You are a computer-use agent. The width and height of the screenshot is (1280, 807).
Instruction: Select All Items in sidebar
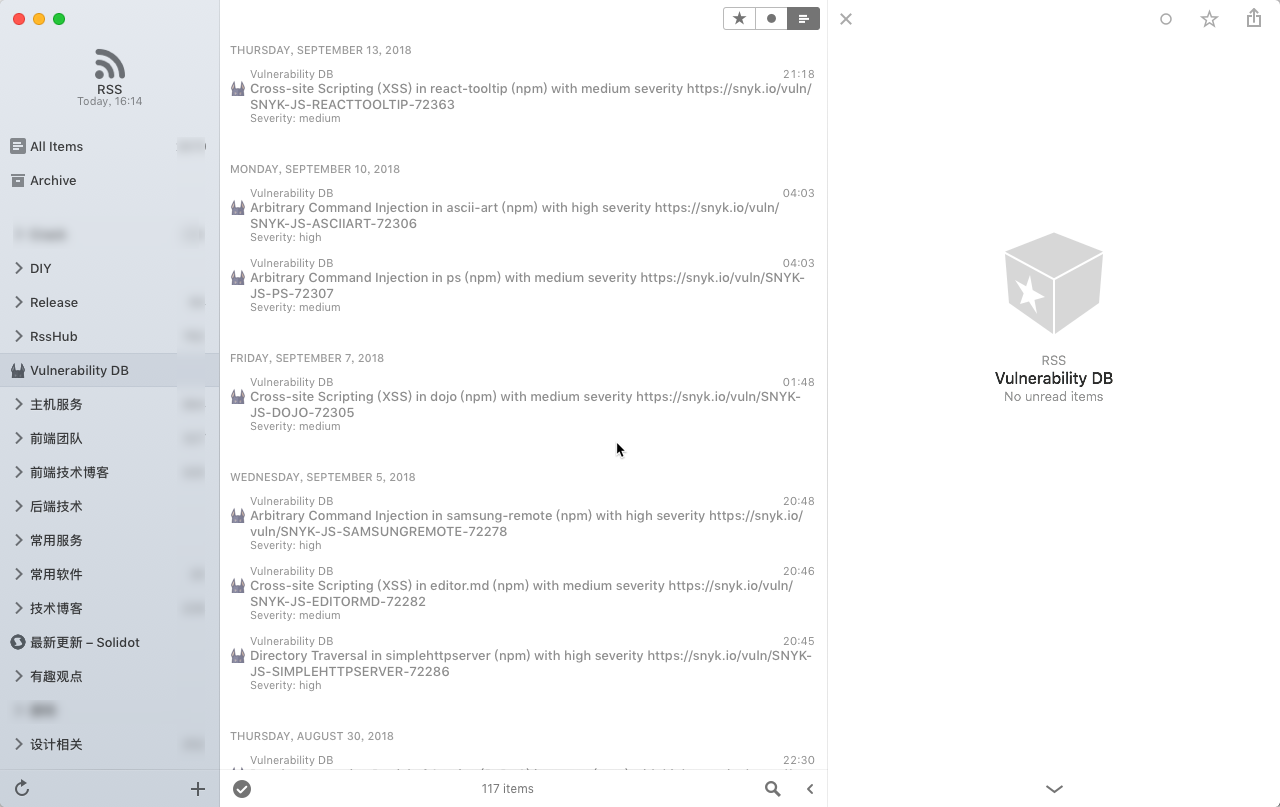(x=110, y=146)
